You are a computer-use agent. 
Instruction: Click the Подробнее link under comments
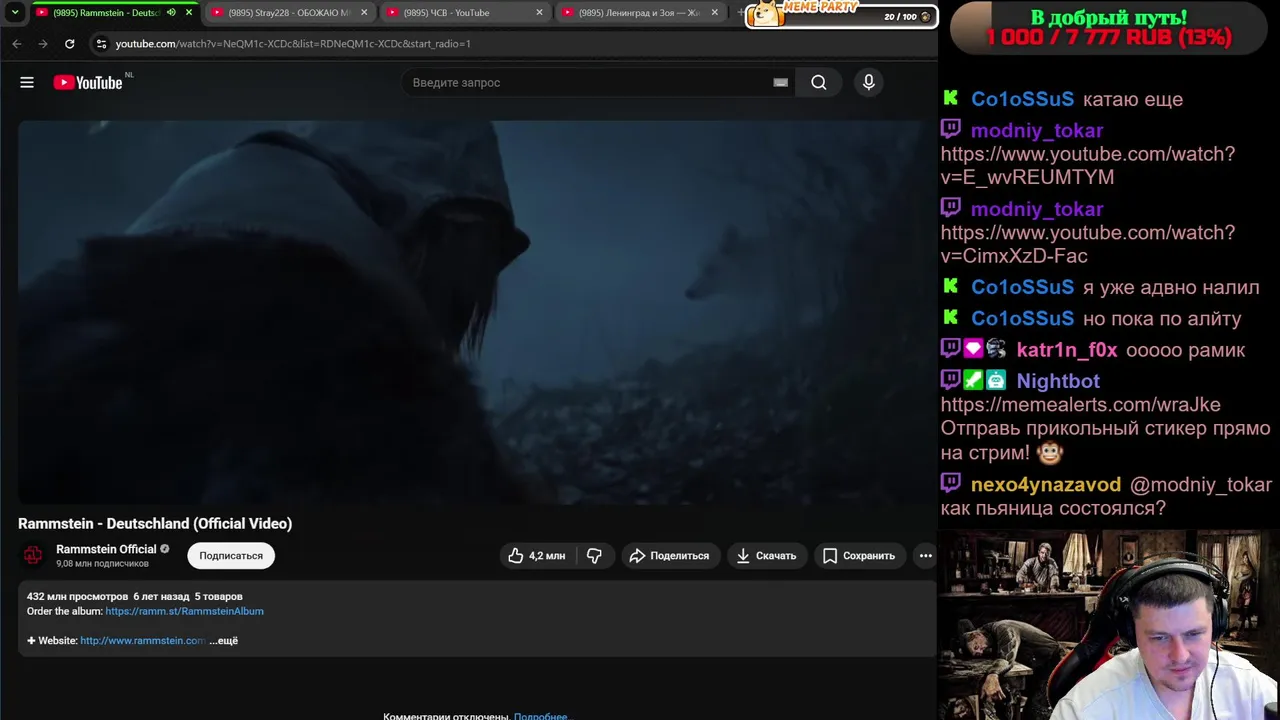[540, 716]
